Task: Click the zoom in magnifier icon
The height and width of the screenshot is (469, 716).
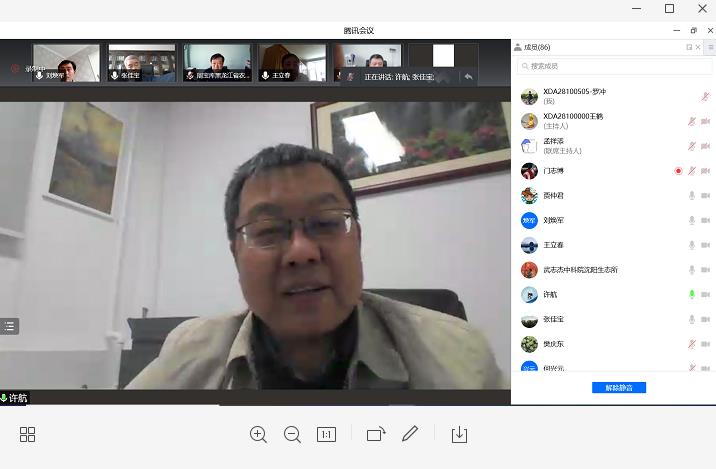Action: click(x=258, y=434)
